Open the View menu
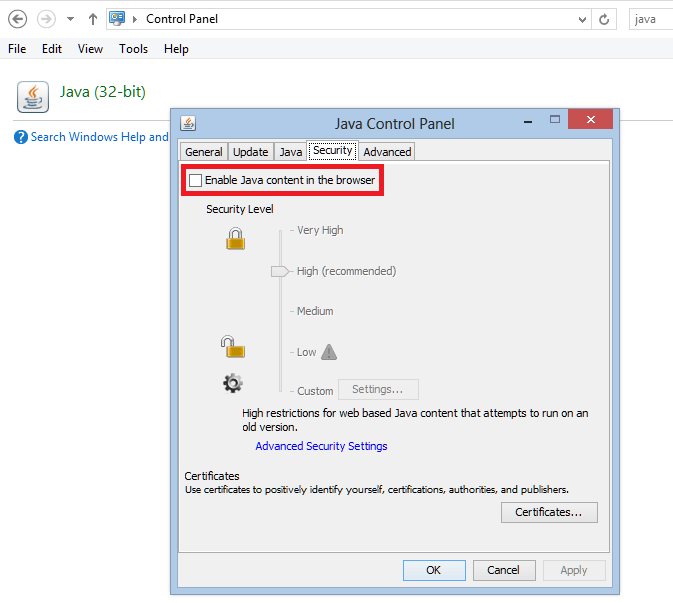The width and height of the screenshot is (673, 603). pyautogui.click(x=90, y=49)
